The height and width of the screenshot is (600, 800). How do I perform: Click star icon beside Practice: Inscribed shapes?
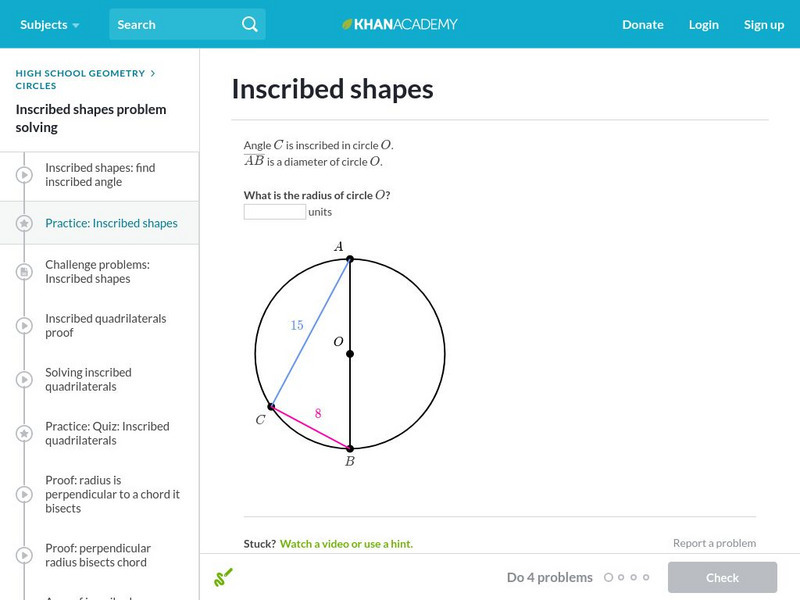25,224
